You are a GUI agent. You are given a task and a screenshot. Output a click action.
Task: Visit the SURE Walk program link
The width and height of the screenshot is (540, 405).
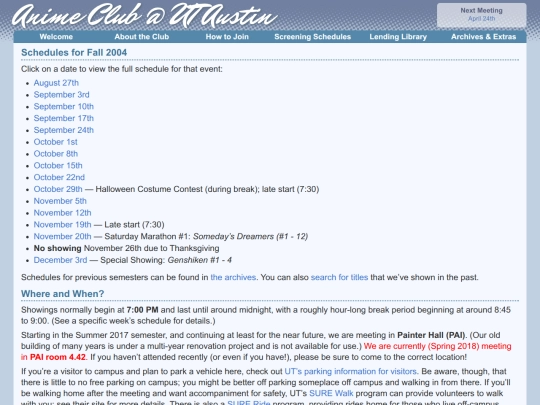coord(331,393)
